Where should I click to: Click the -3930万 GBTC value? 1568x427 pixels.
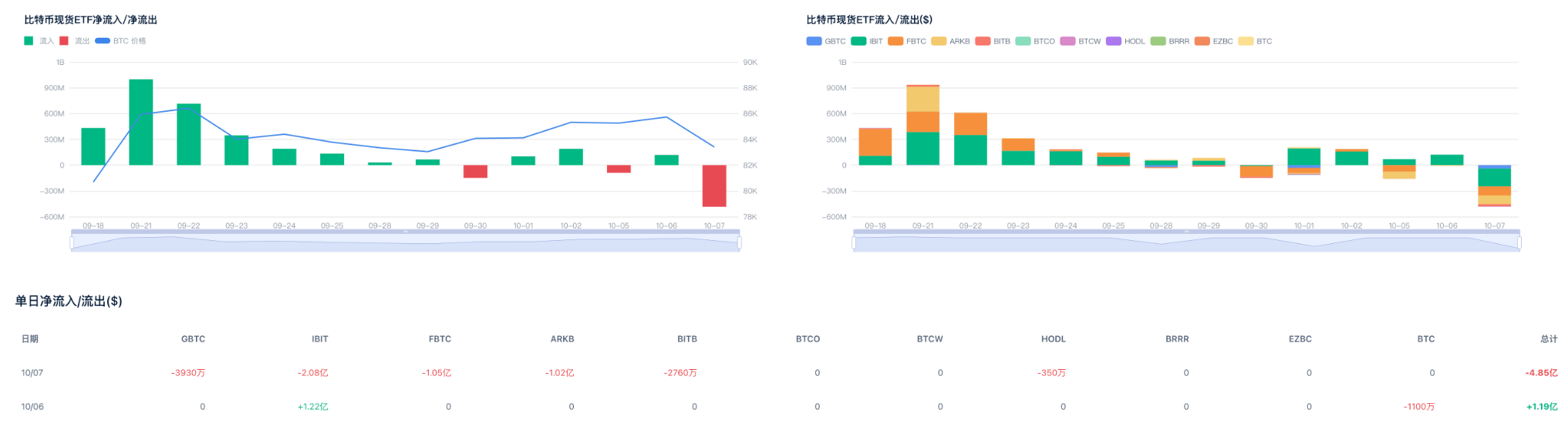pyautogui.click(x=188, y=373)
